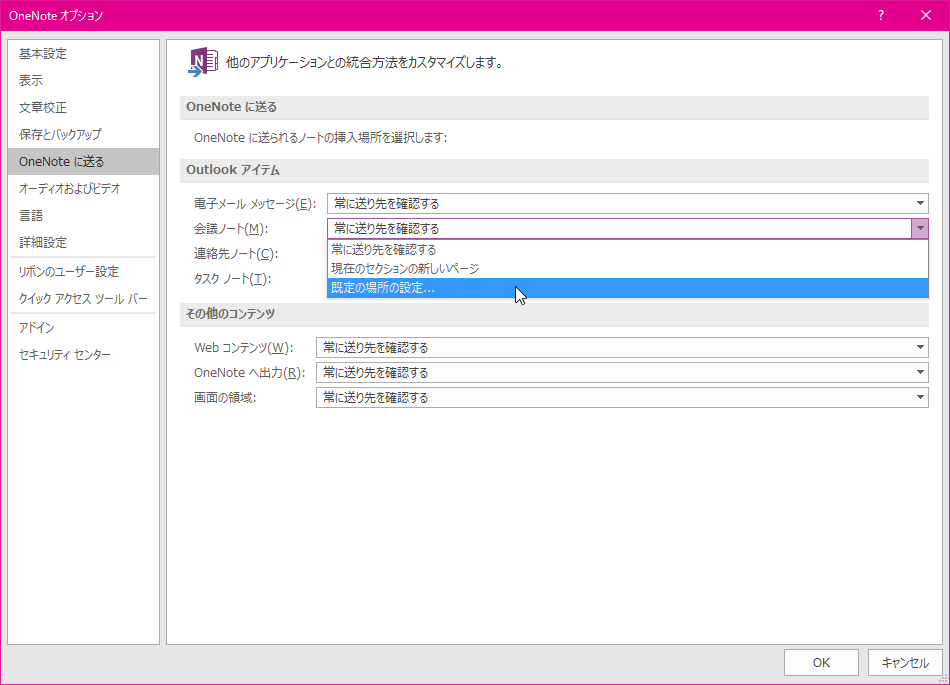Open the 詳細設定 category
Image resolution: width=950 pixels, height=685 pixels.
(x=83, y=242)
